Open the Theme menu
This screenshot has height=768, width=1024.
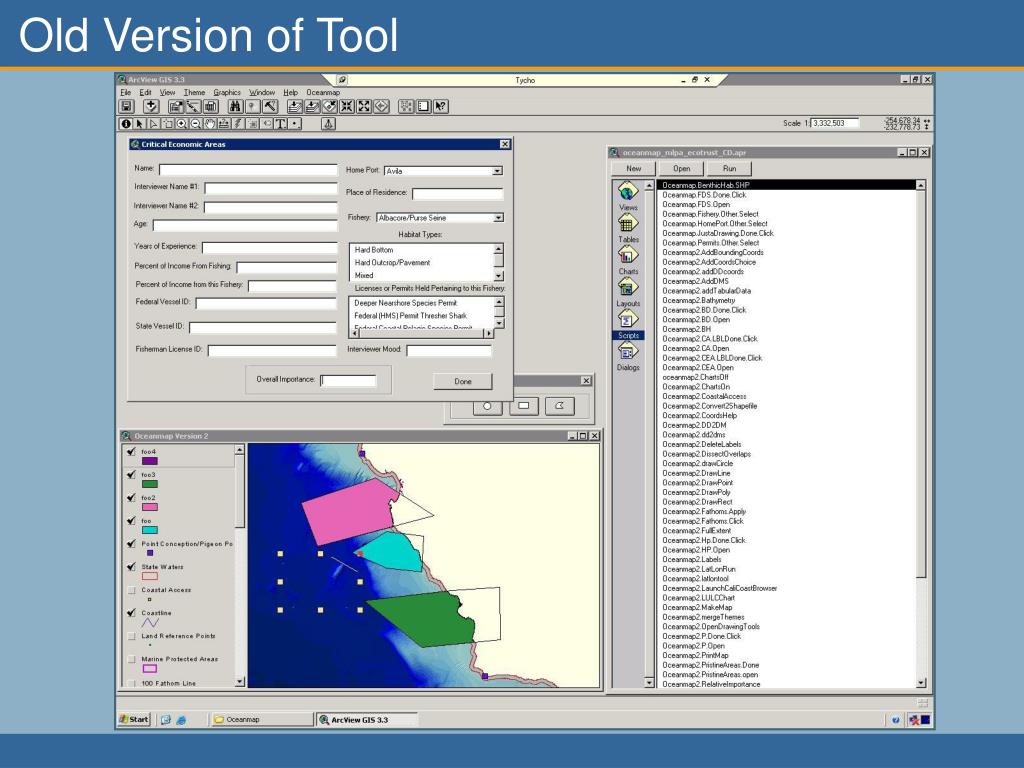[x=194, y=93]
